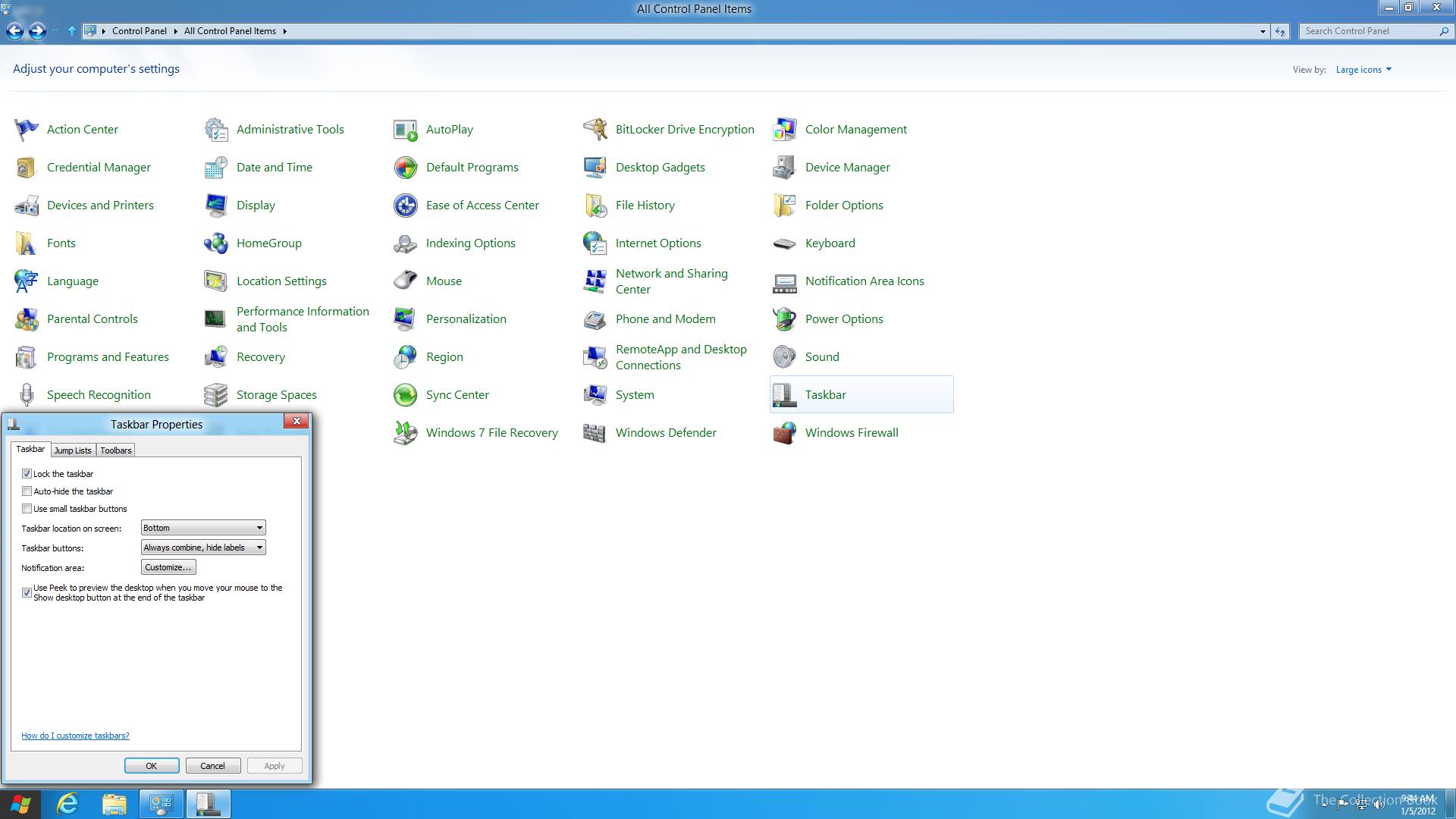Click OK in Taskbar Properties
This screenshot has width=1456, height=819.
152,766
